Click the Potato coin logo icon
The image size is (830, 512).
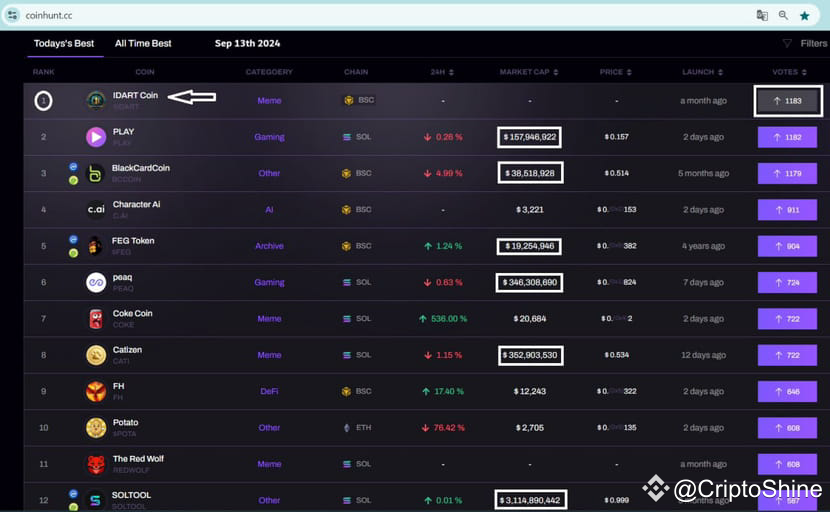(x=96, y=428)
